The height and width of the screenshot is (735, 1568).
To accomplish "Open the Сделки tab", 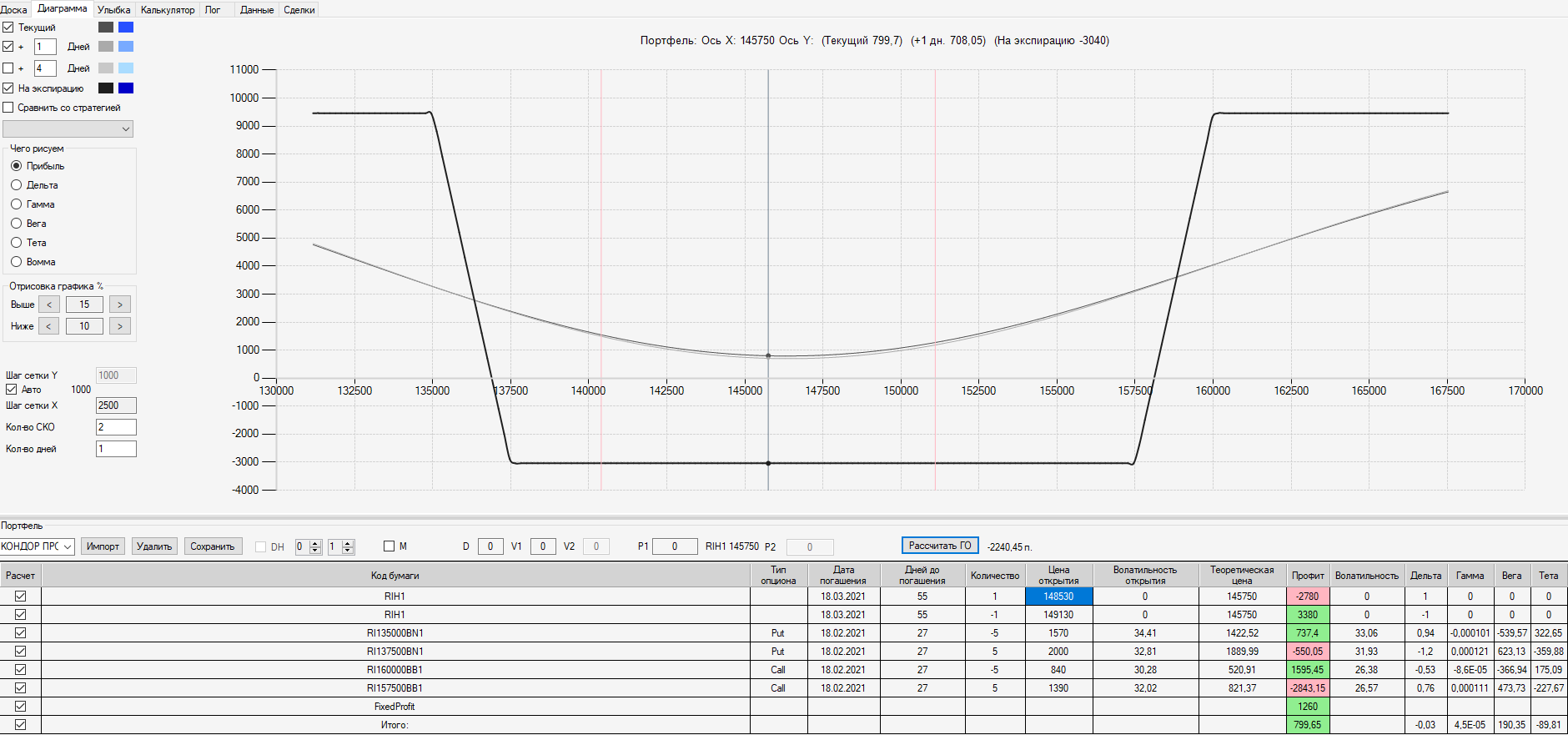I will [x=299, y=10].
